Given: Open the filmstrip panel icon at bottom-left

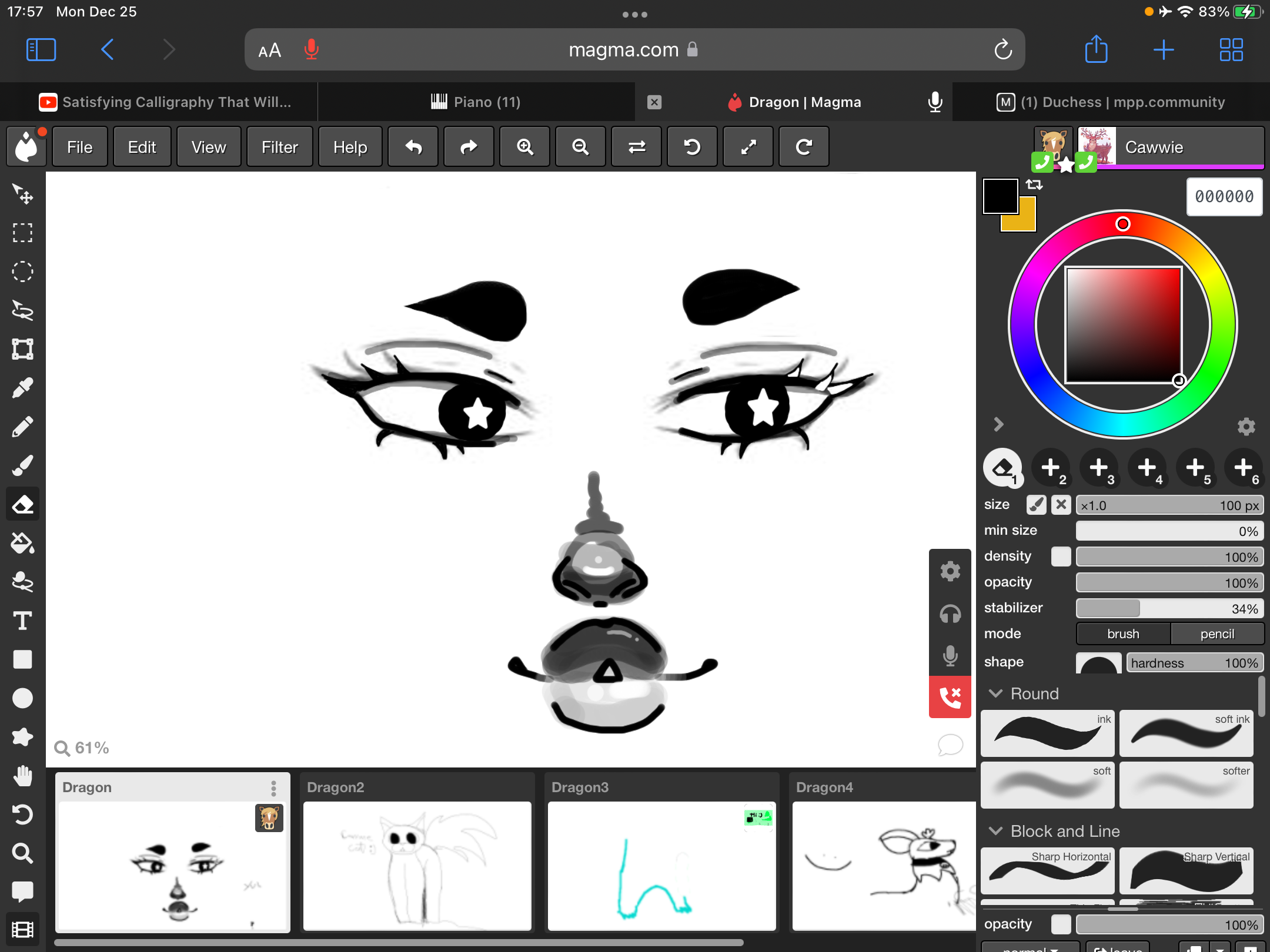Looking at the screenshot, I should (x=23, y=930).
